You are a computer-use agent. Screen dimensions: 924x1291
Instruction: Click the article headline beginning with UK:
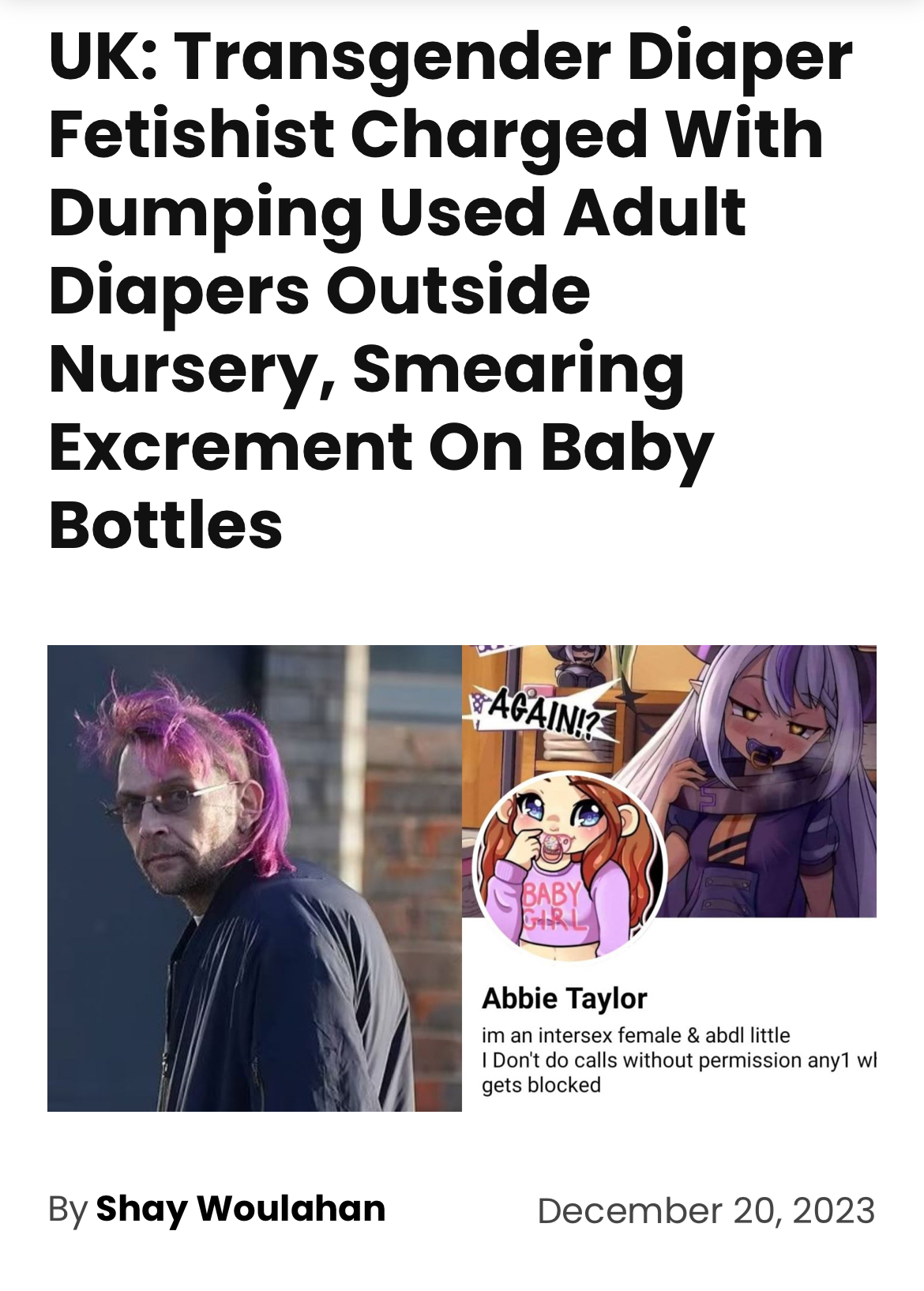(450, 291)
